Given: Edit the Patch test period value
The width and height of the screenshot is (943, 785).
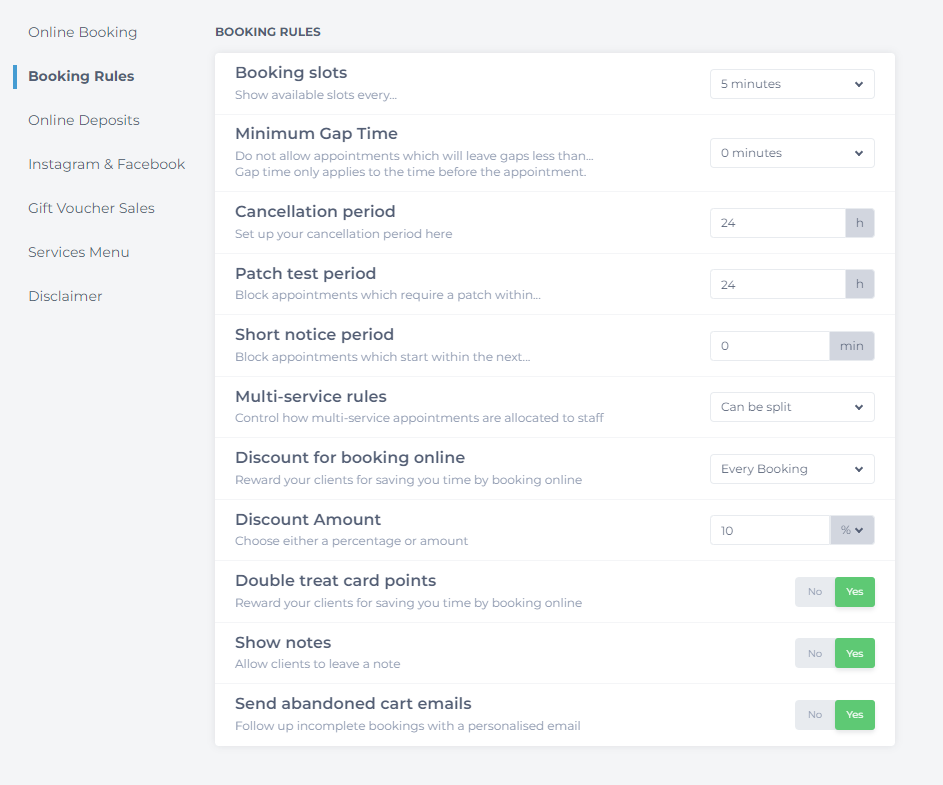Looking at the screenshot, I should [777, 284].
